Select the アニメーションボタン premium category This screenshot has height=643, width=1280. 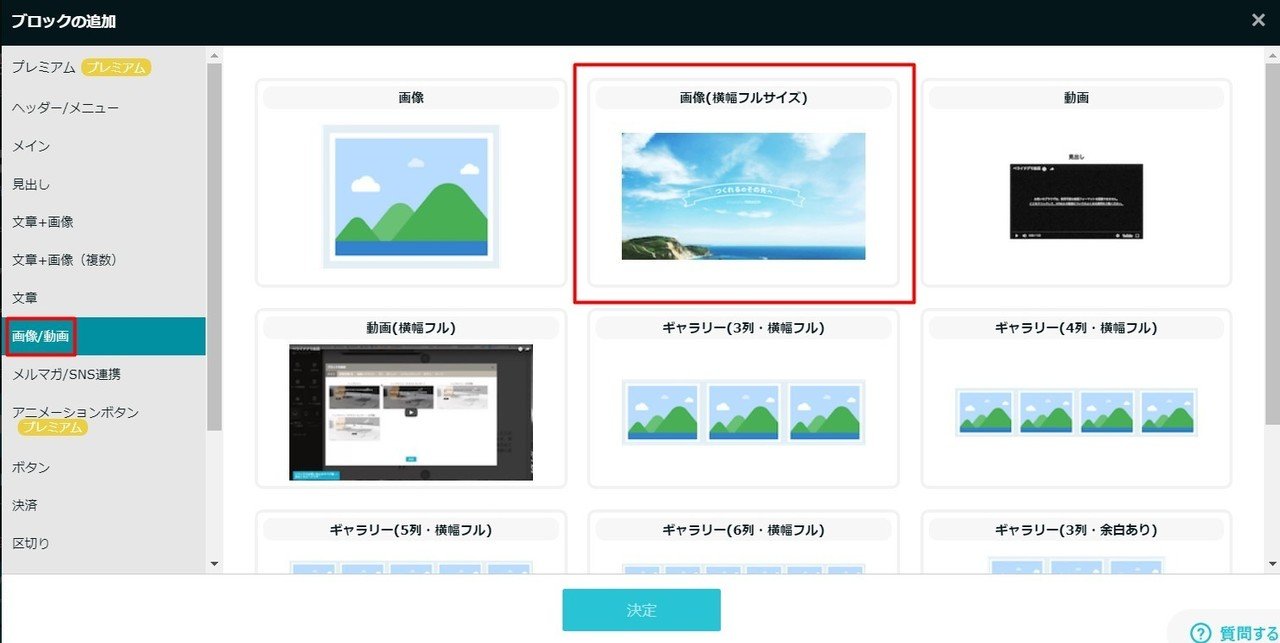point(103,420)
